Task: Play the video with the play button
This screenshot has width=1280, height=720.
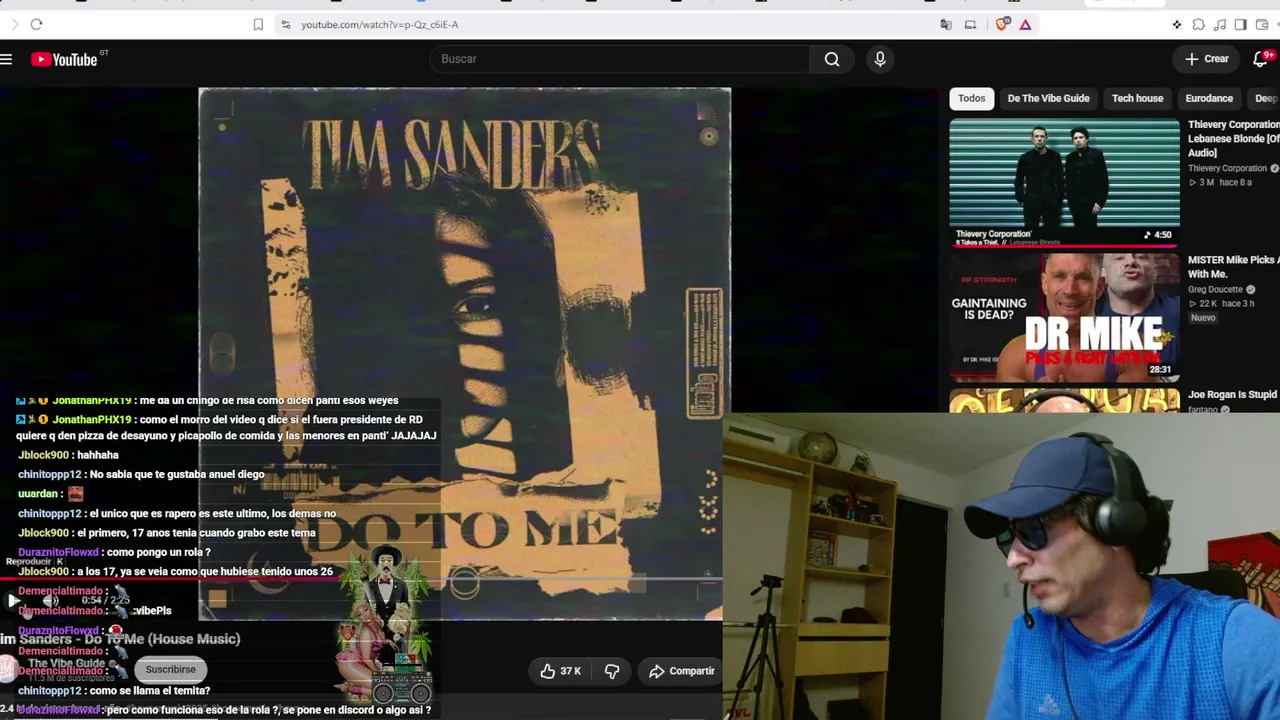Action: [13, 600]
